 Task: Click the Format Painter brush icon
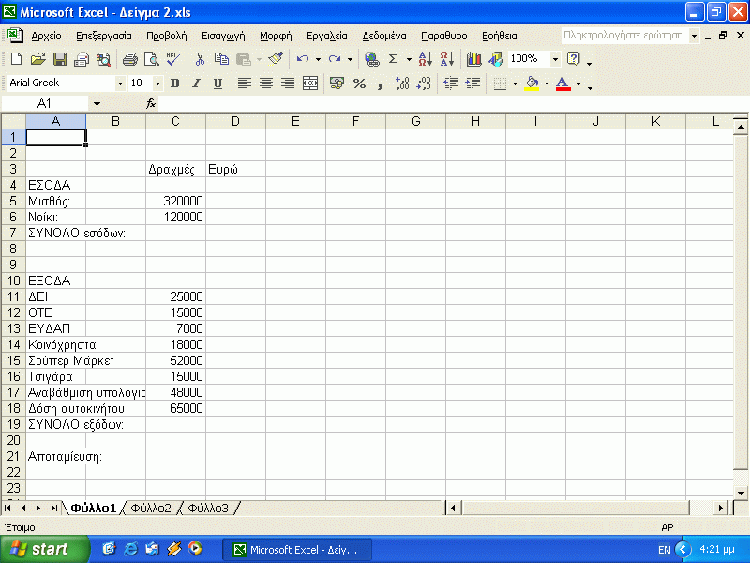[276, 59]
